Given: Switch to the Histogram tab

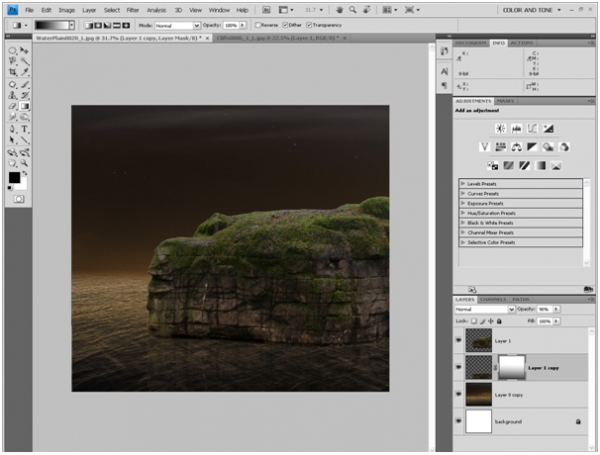Looking at the screenshot, I should (471, 43).
